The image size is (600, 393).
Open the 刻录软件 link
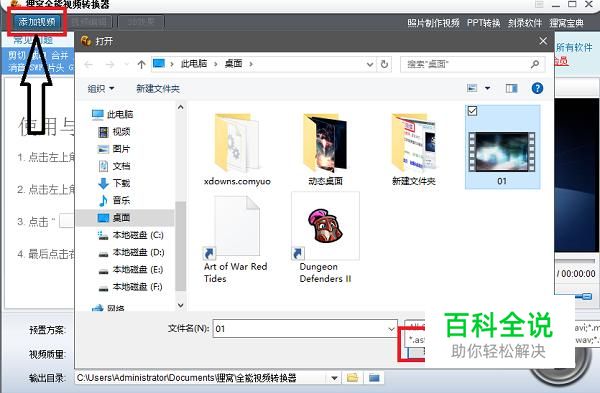pos(525,23)
